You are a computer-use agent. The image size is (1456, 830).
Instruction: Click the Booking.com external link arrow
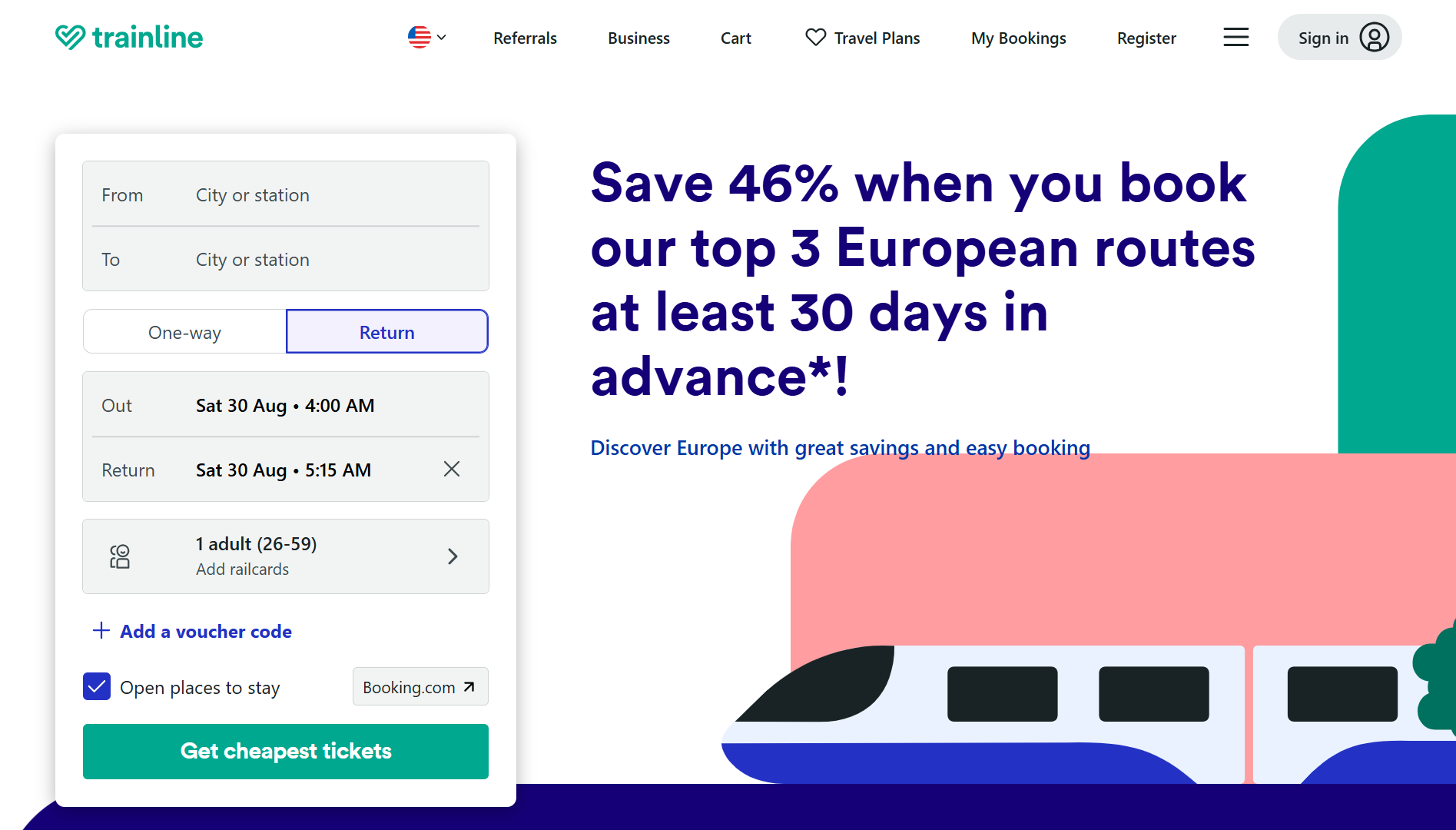coord(469,687)
